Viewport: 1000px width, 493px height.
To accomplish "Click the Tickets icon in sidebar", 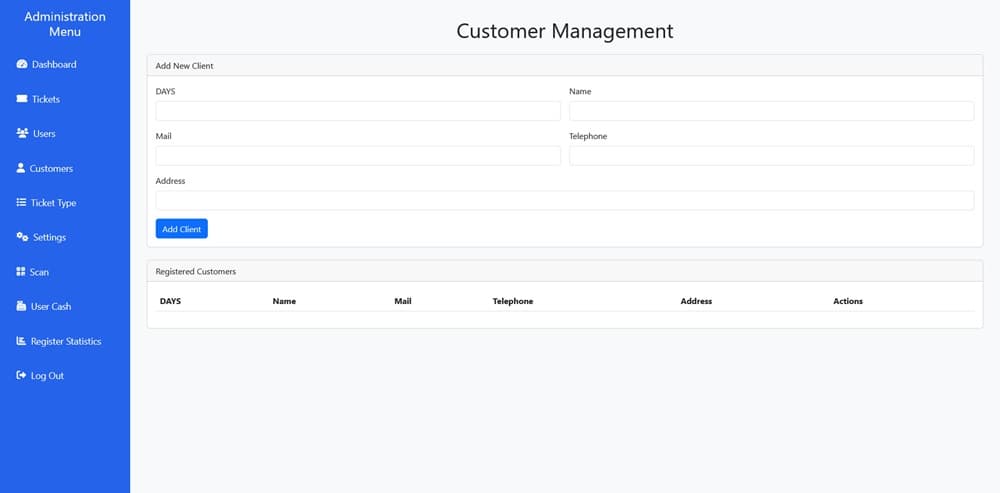I will point(22,99).
